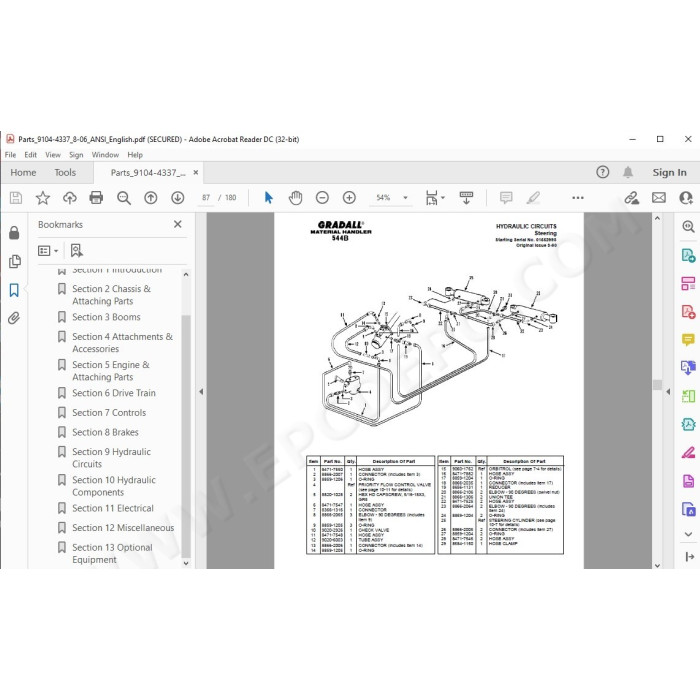This screenshot has width=700, height=700.
Task: Open Section 6 Drive Train bookmark
Action: click(x=114, y=393)
